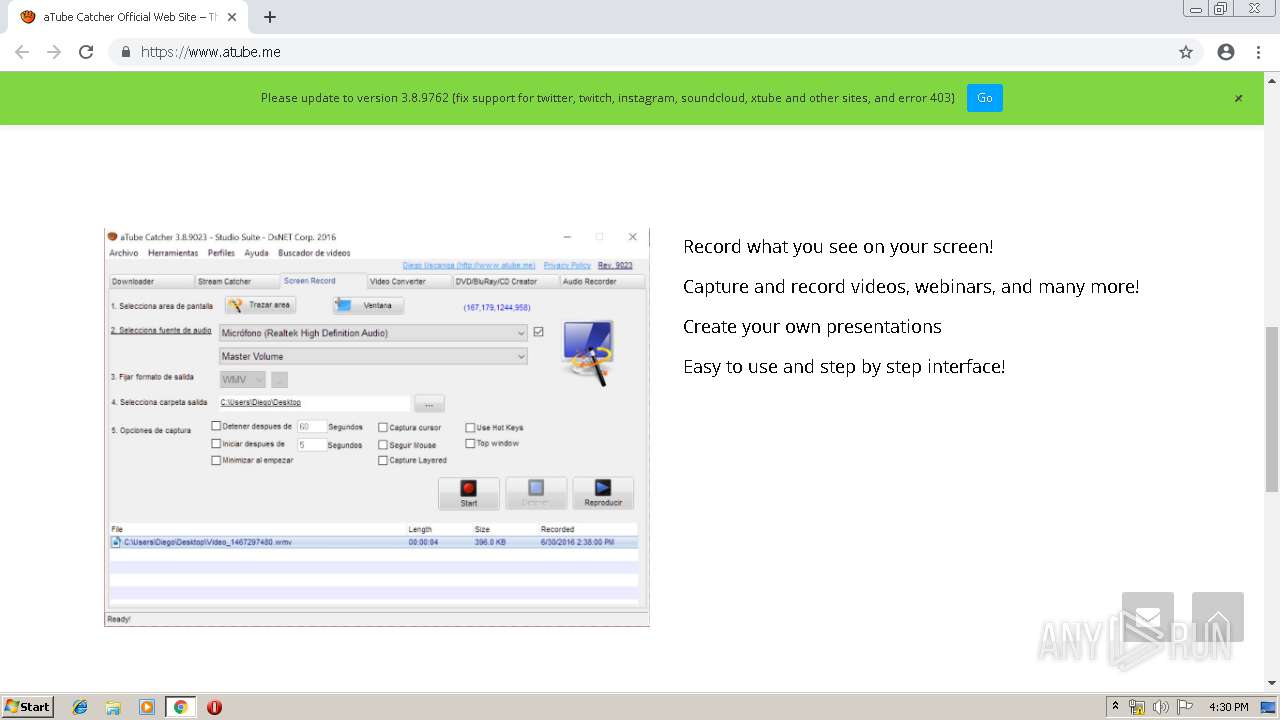This screenshot has width=1280, height=720.
Task: Click the 4:30 PM clock
Action: (1228, 707)
